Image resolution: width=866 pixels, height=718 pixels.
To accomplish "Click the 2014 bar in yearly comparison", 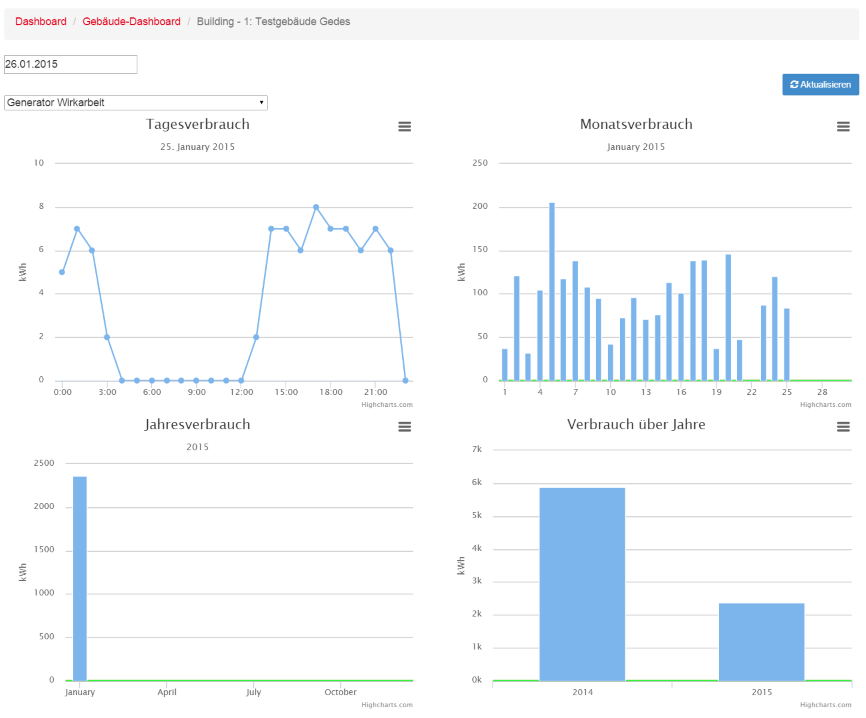I will (x=582, y=585).
